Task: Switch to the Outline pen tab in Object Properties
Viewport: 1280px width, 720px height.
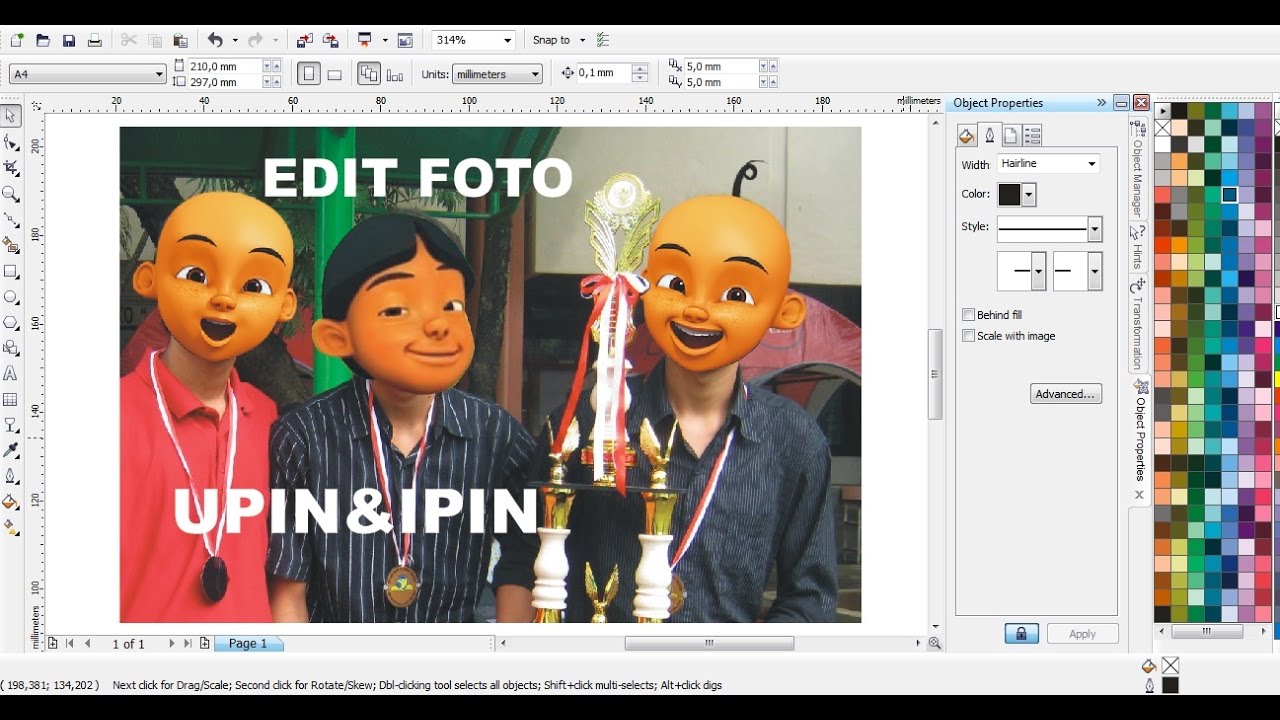Action: [989, 135]
